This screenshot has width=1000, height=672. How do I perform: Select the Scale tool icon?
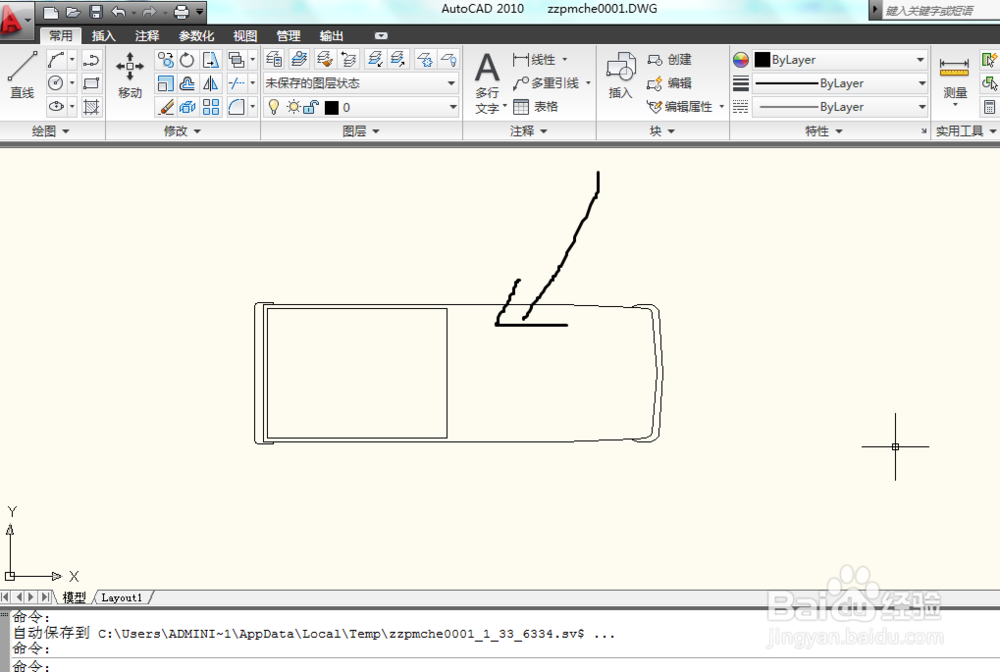pos(165,84)
